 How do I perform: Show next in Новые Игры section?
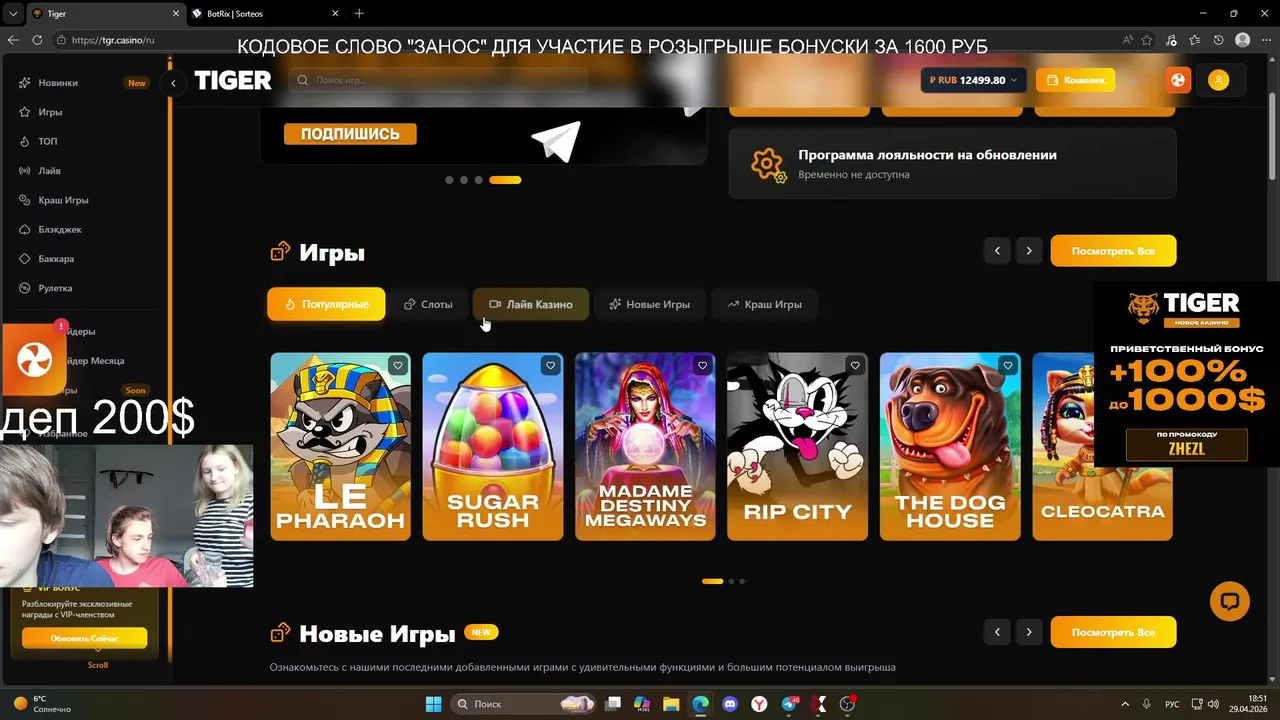click(x=1029, y=632)
